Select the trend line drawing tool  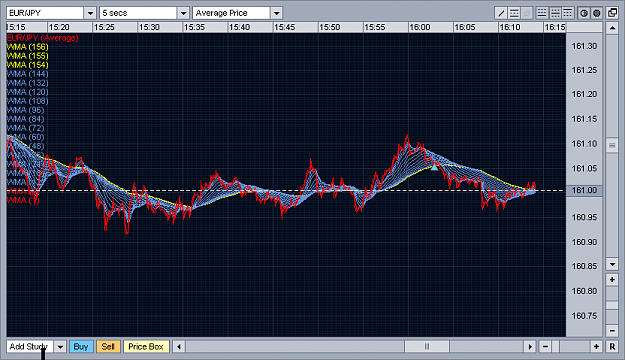tap(501, 13)
